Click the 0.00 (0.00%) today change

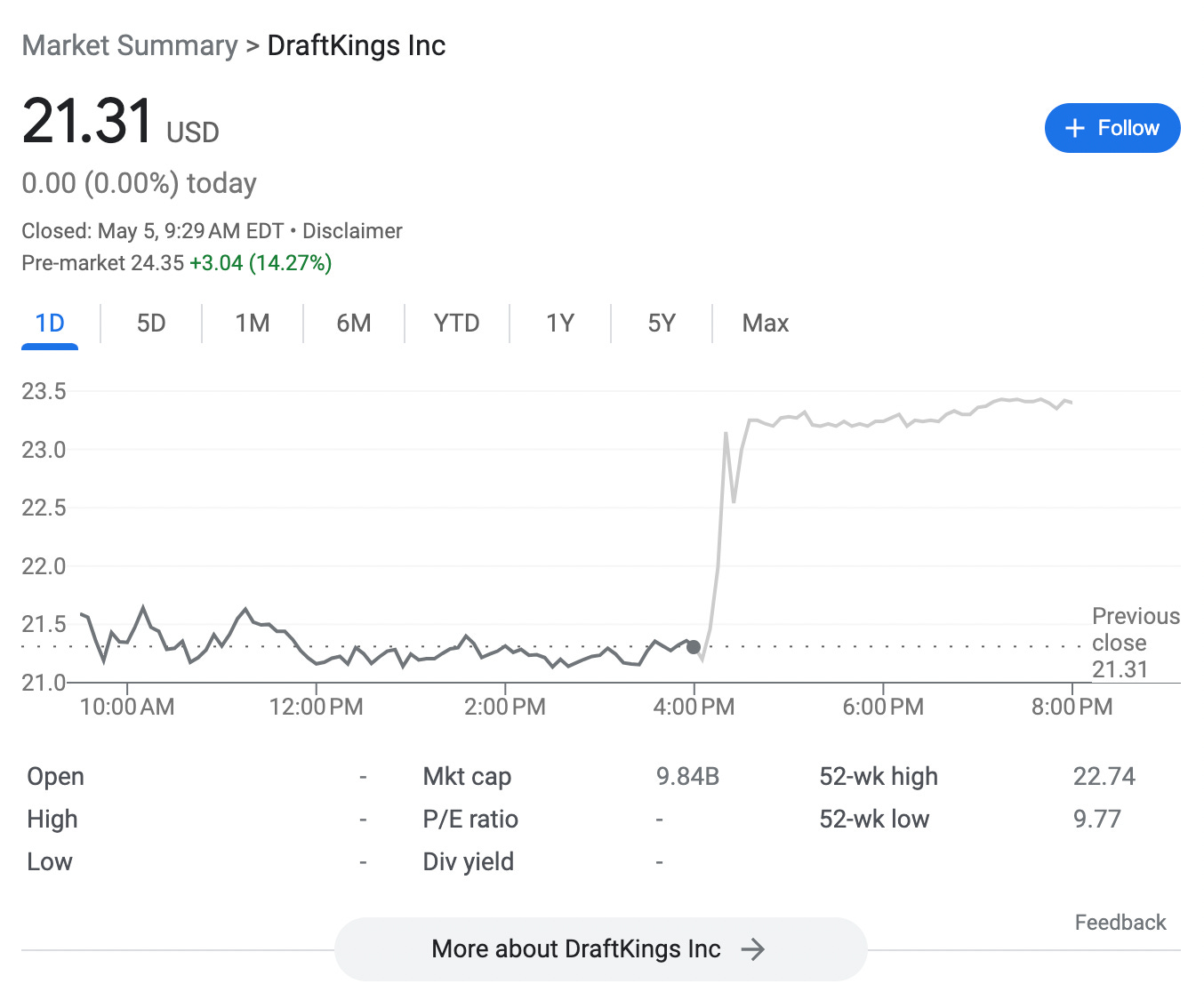139,183
